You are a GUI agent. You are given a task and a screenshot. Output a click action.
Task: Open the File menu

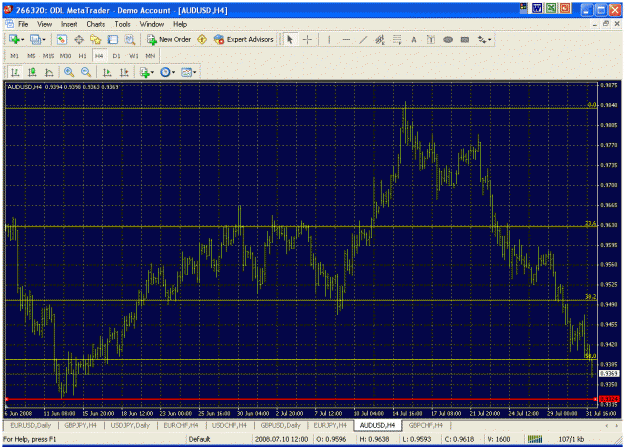tap(23, 24)
